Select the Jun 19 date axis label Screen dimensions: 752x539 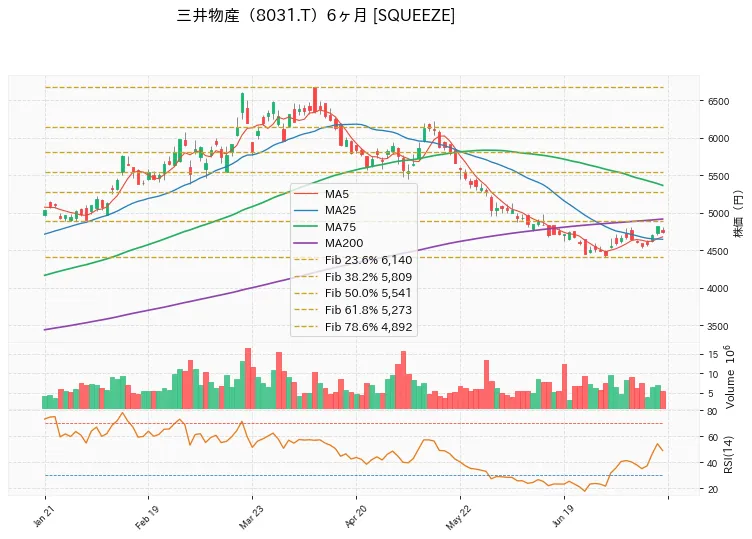click(563, 516)
